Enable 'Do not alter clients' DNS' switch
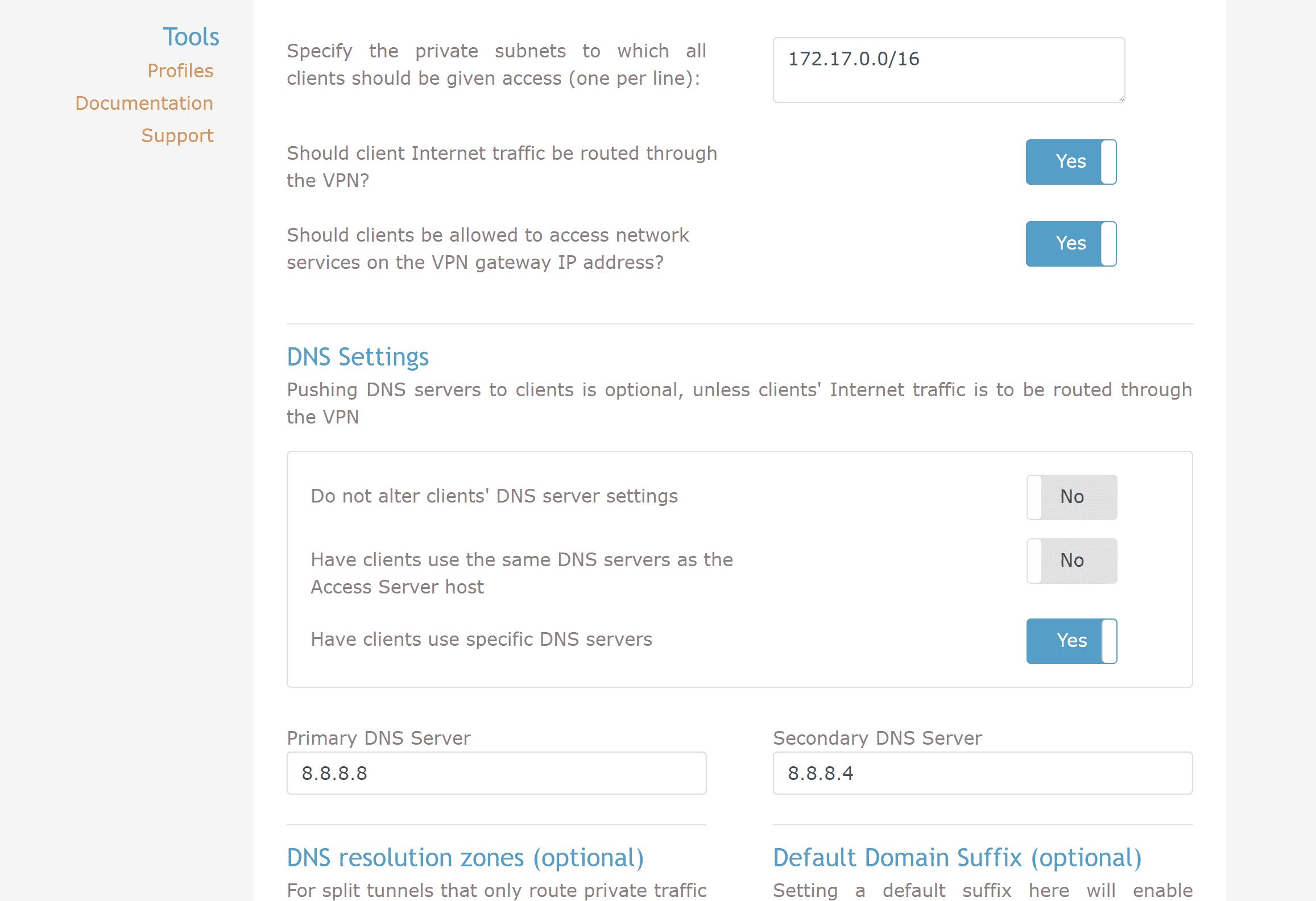The image size is (1316, 901). (x=1071, y=497)
